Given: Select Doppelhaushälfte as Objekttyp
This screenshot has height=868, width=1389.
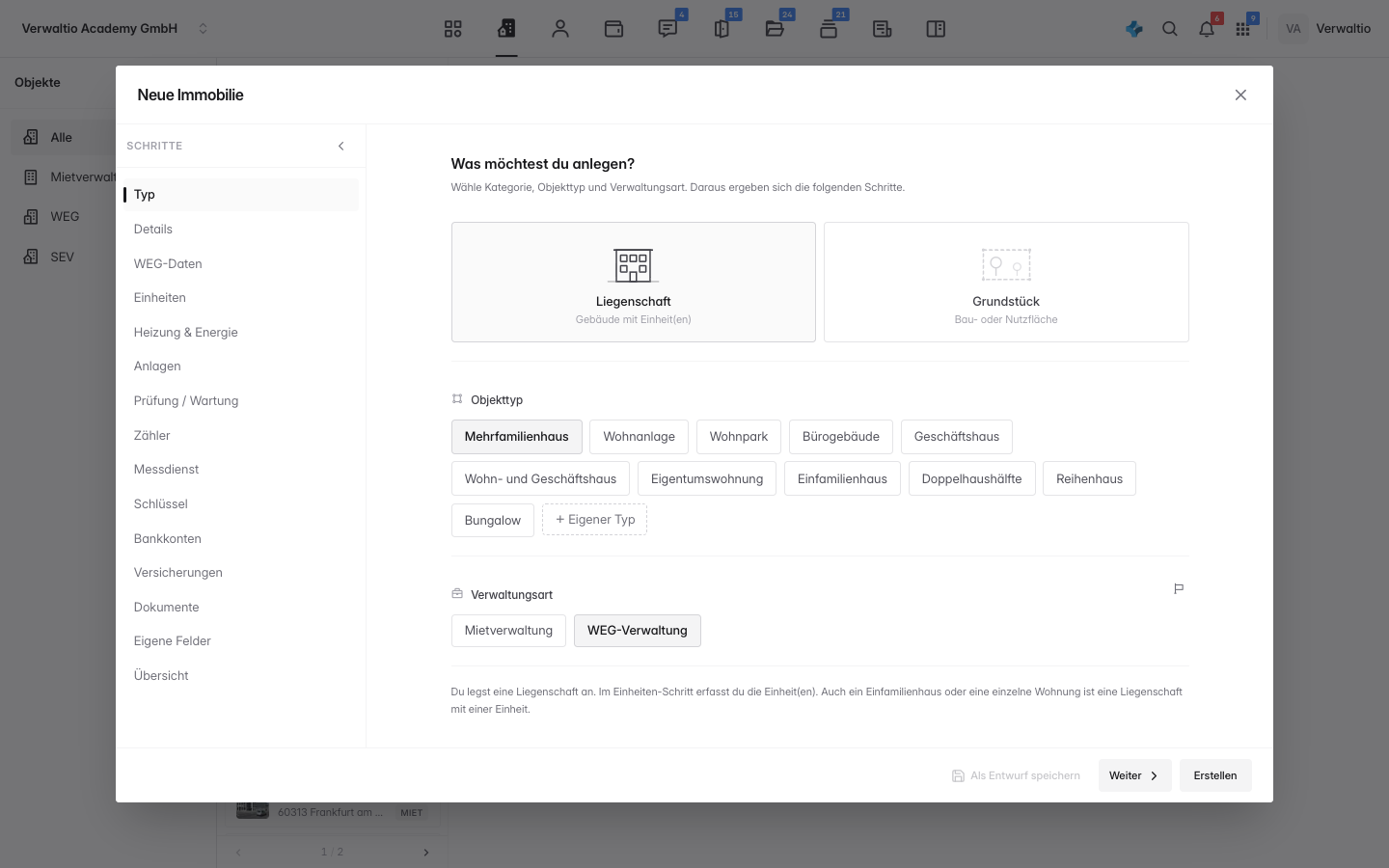Looking at the screenshot, I should (x=971, y=478).
